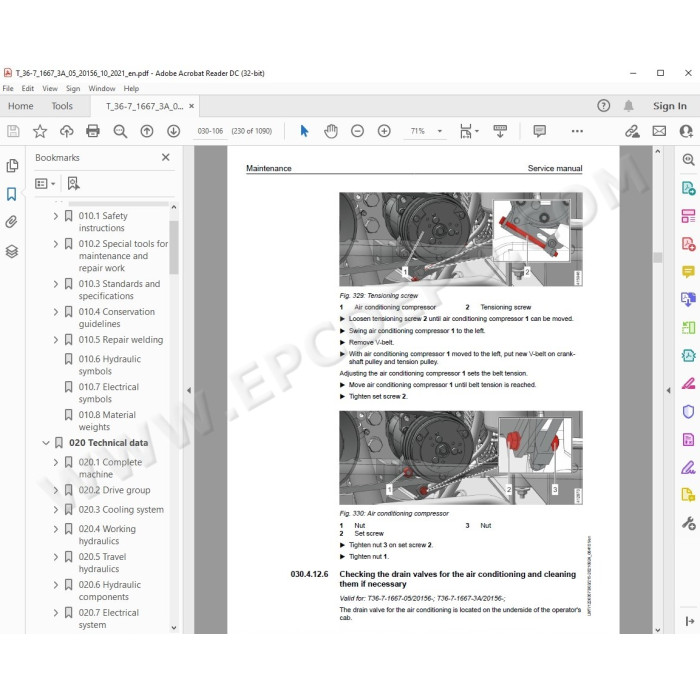Activate the Hand pan tool
This screenshot has width=700, height=700.
pos(331,131)
